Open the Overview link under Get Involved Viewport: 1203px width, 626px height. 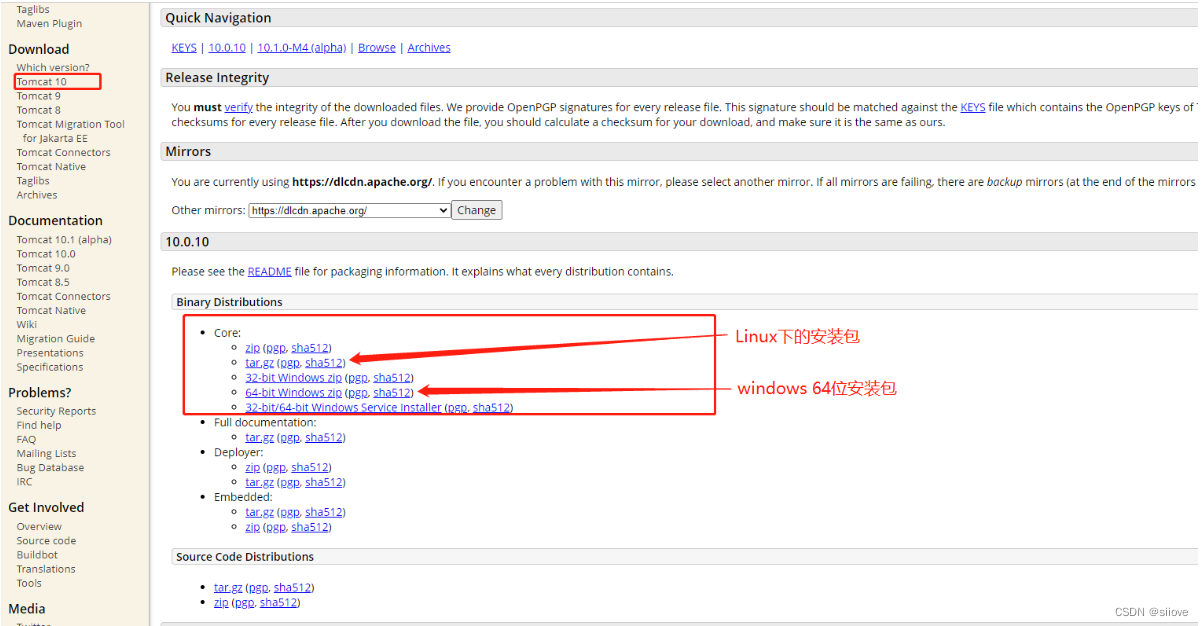(39, 527)
